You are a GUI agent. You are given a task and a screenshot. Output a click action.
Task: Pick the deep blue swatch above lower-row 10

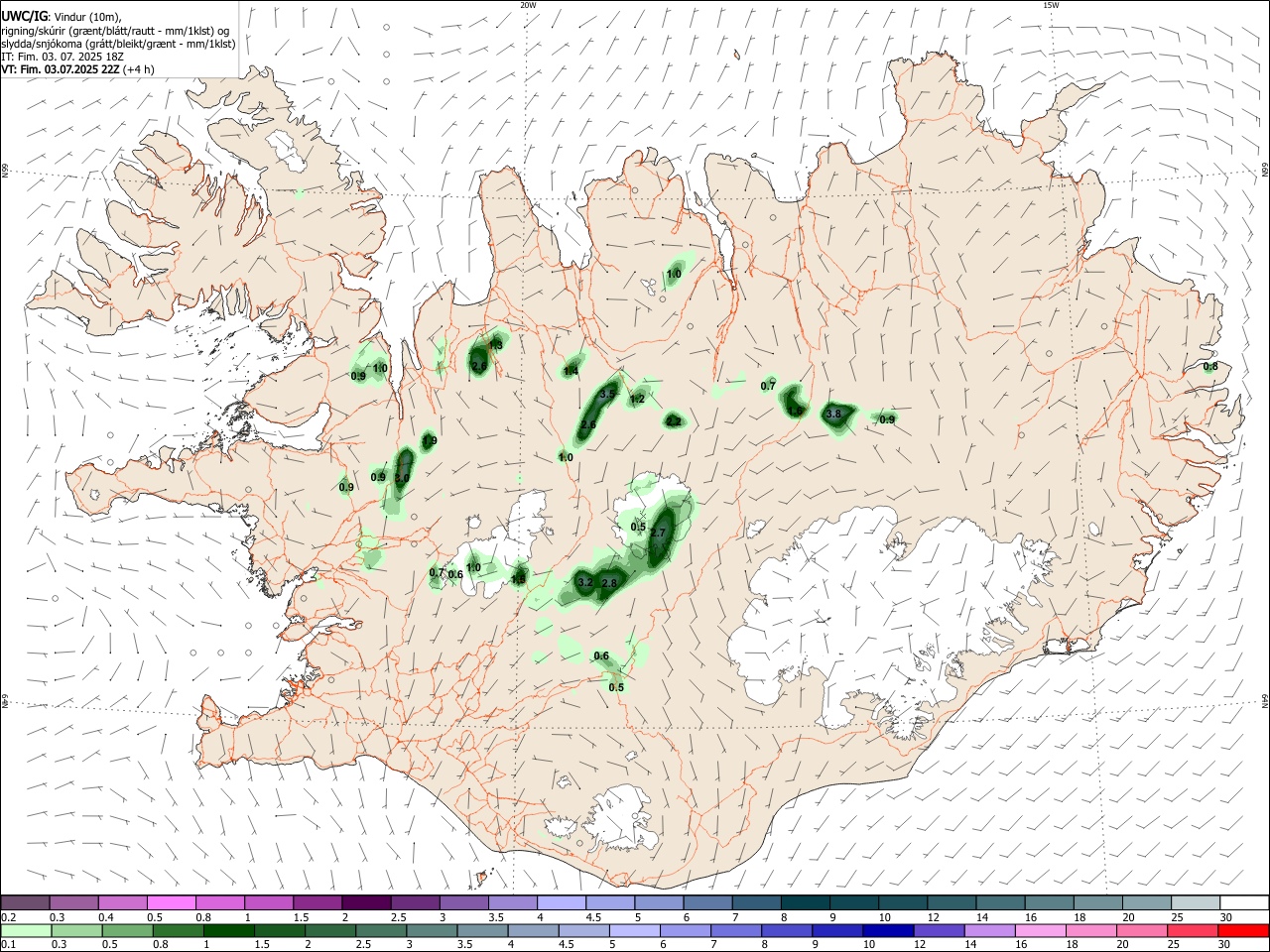886,930
